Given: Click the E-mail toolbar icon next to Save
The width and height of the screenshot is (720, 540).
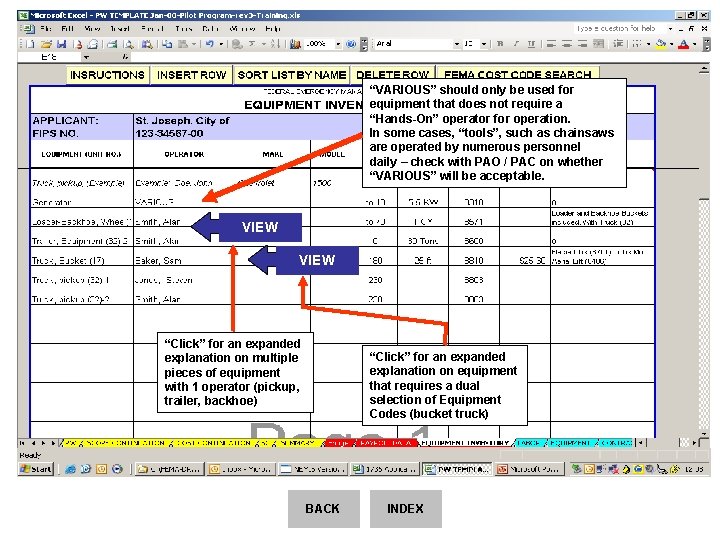Looking at the screenshot, I should [93, 44].
